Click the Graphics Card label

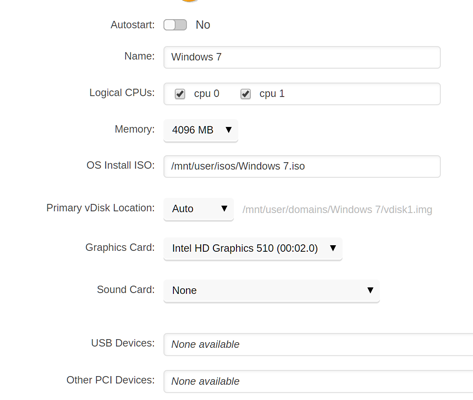[120, 248]
